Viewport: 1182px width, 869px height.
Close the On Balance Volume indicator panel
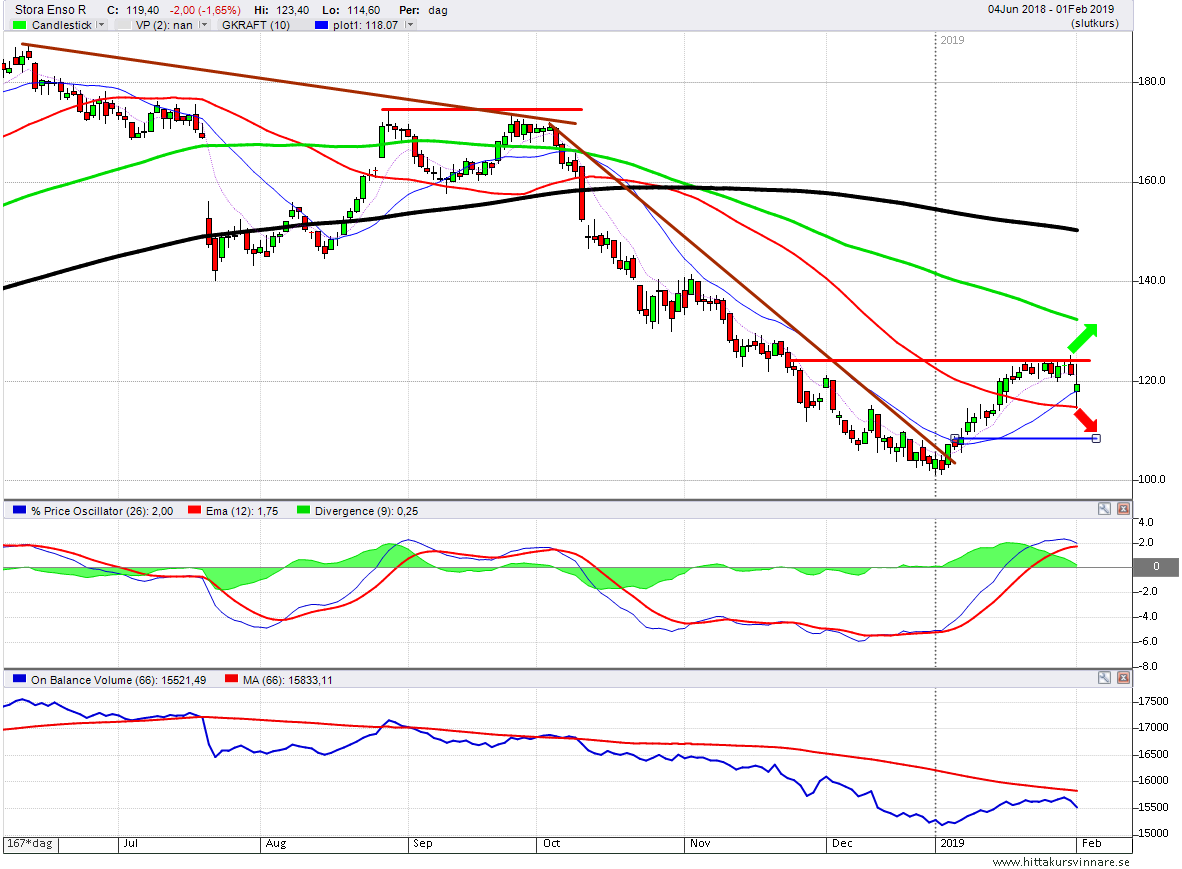(x=1123, y=678)
